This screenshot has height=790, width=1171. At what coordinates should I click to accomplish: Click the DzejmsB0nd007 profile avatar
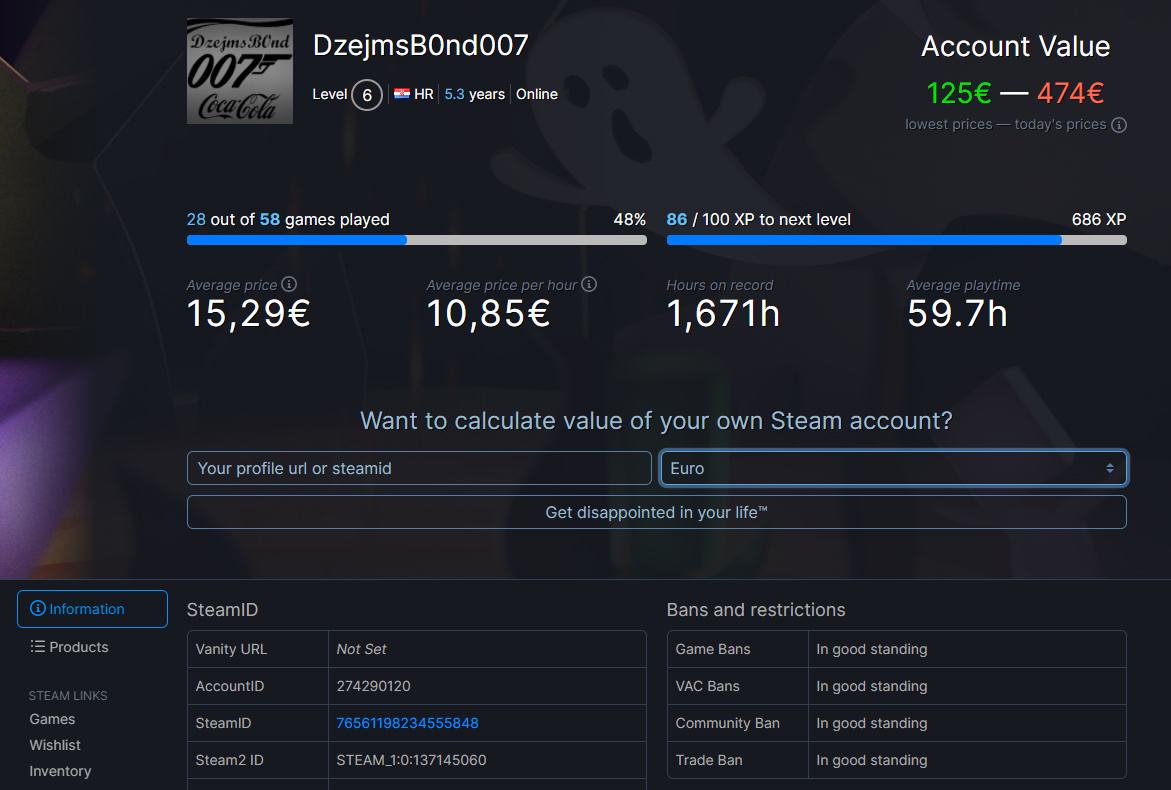239,70
